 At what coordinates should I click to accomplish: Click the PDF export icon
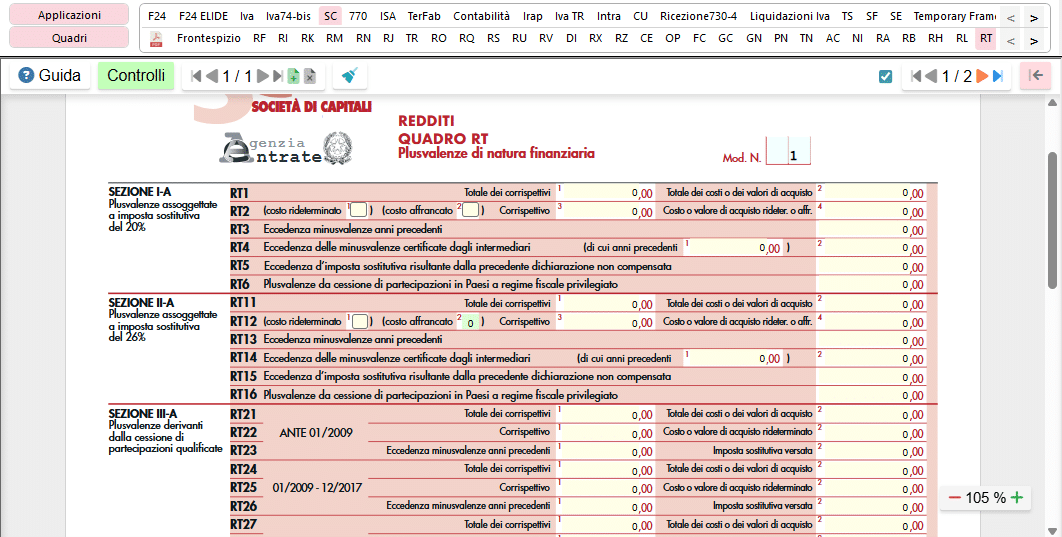click(x=156, y=39)
